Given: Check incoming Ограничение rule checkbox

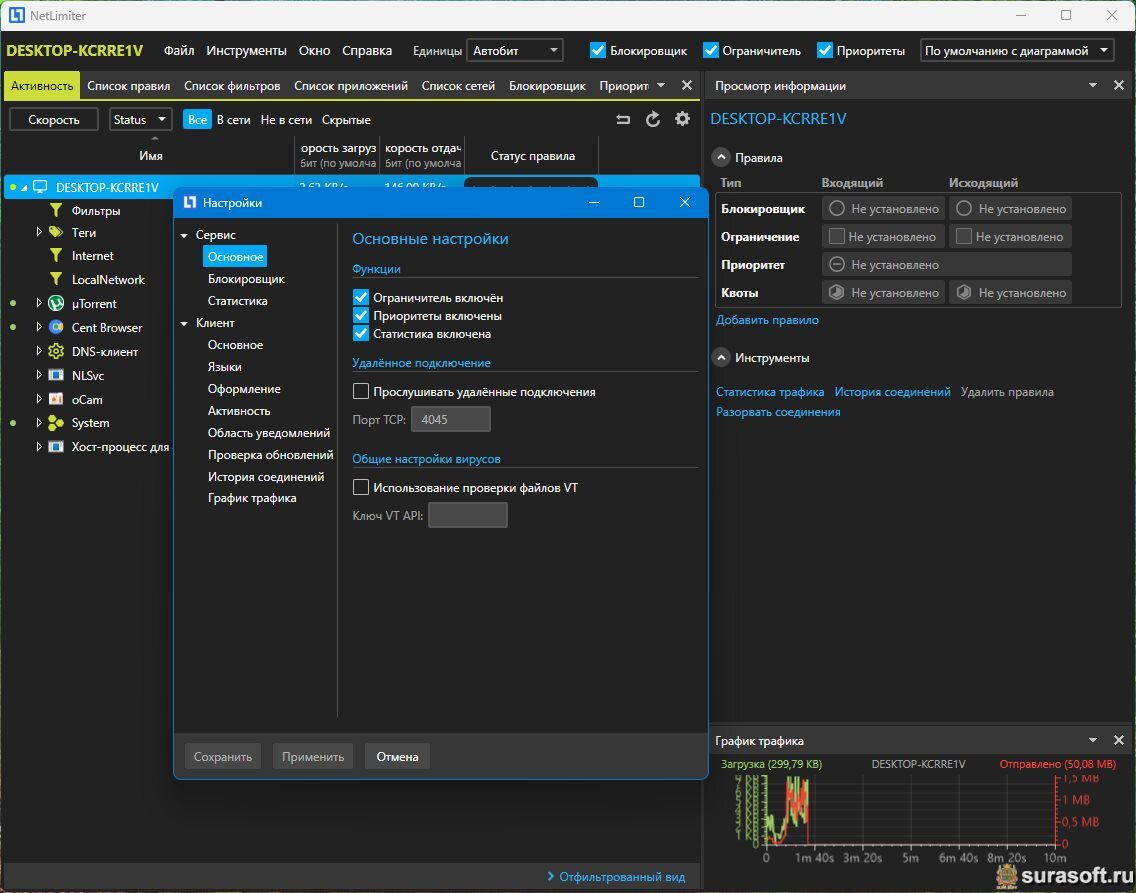Looking at the screenshot, I should pos(837,236).
